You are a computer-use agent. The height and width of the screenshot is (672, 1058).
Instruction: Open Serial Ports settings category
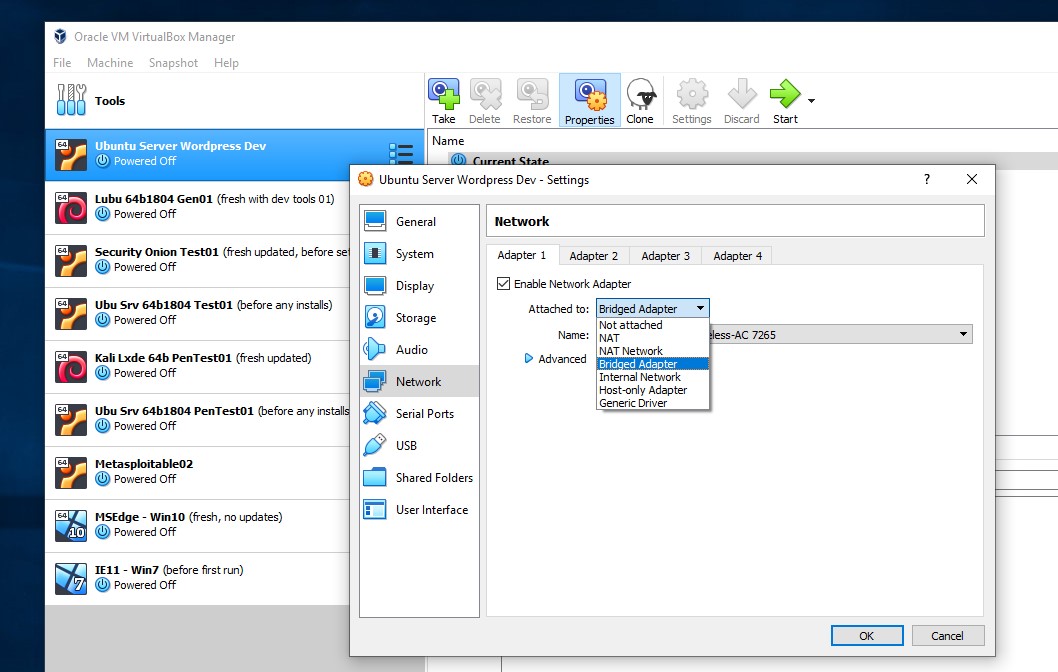tap(419, 414)
